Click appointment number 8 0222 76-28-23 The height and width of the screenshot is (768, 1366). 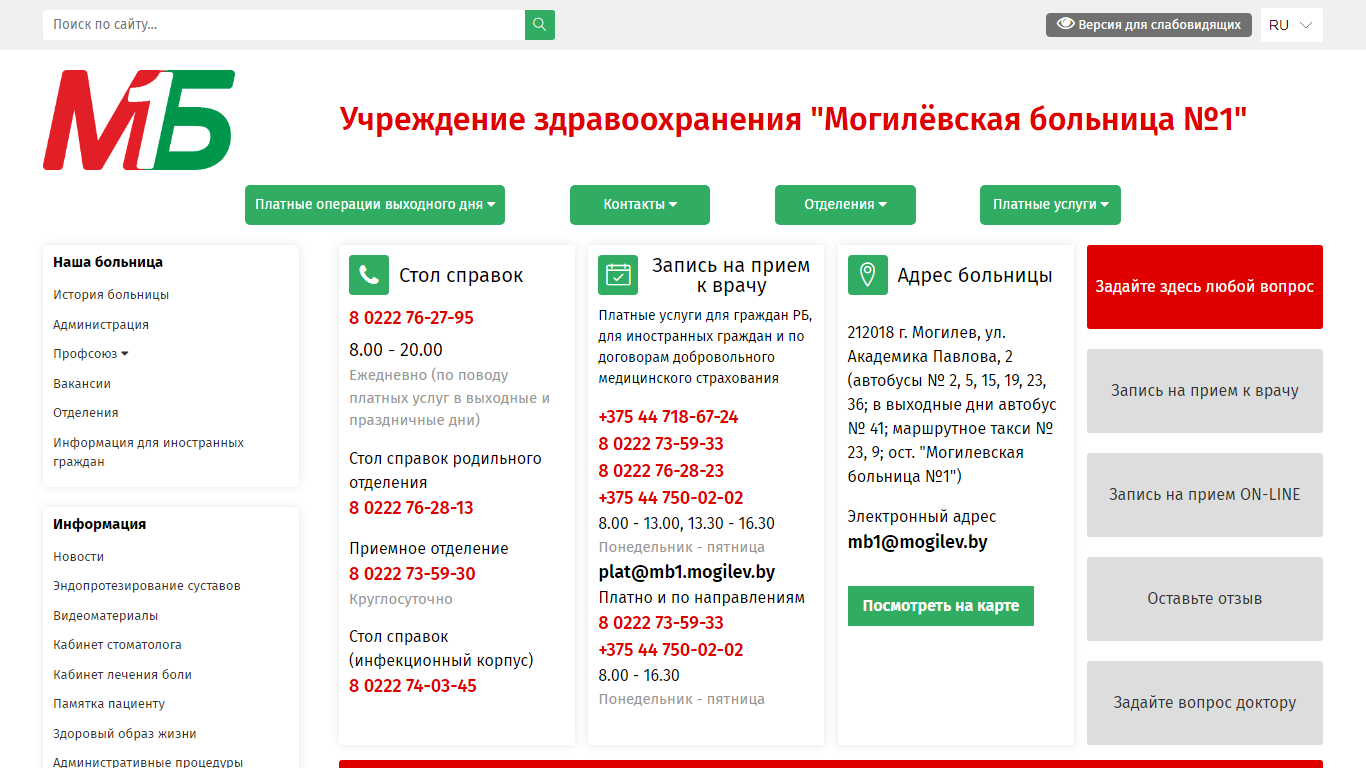tap(661, 471)
